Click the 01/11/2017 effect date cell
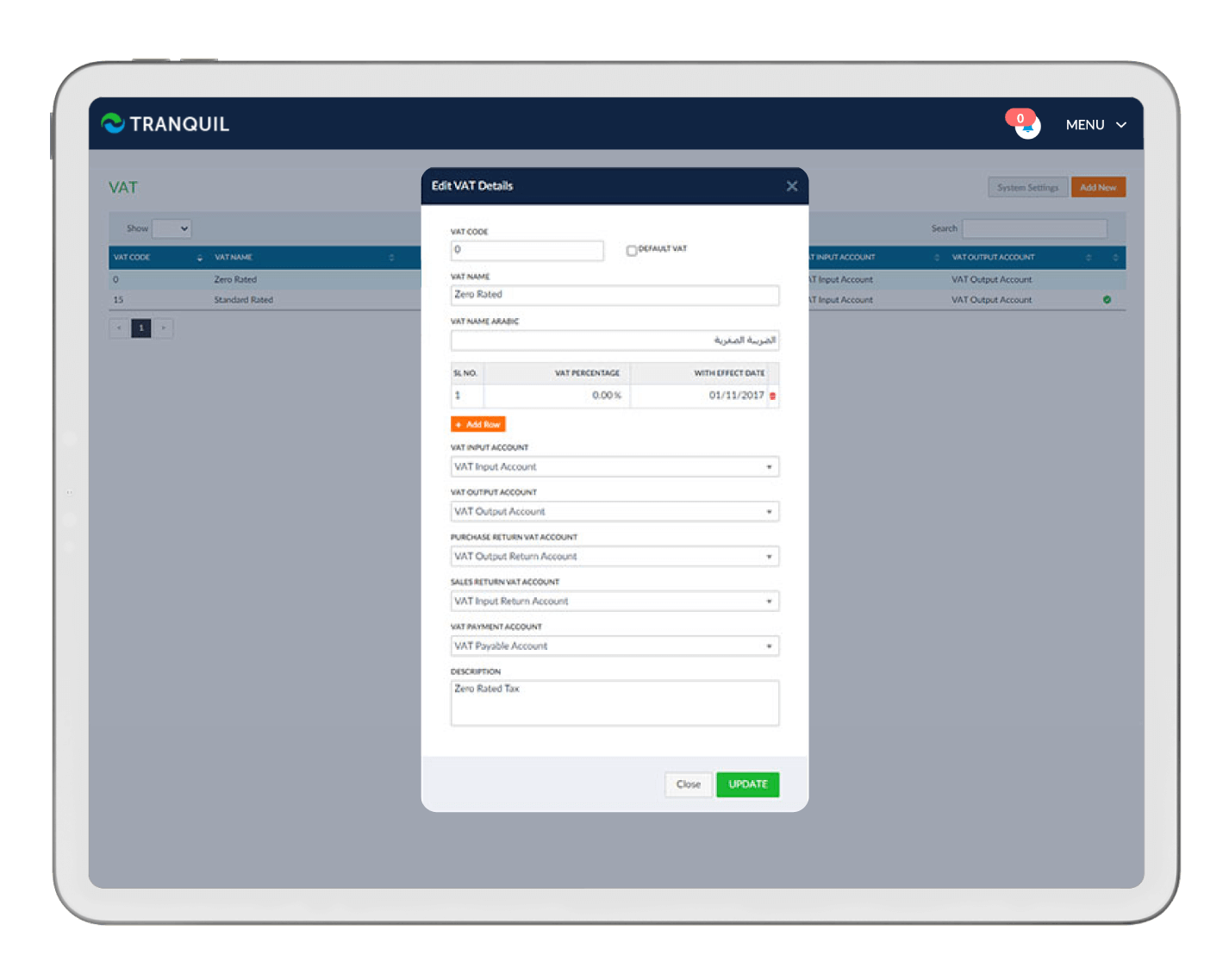This screenshot has width=1229, height=980. click(x=700, y=396)
